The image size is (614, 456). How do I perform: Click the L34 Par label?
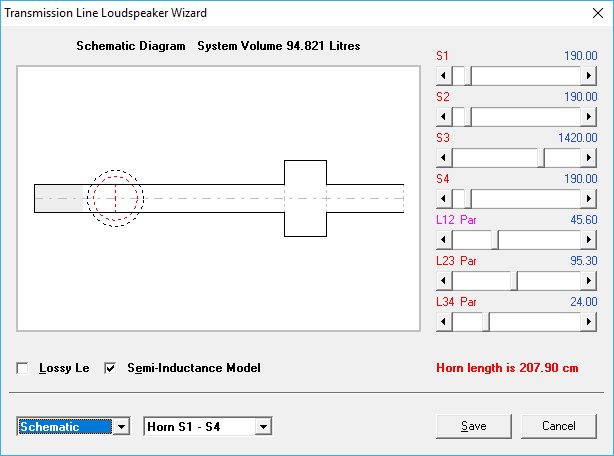456,302
